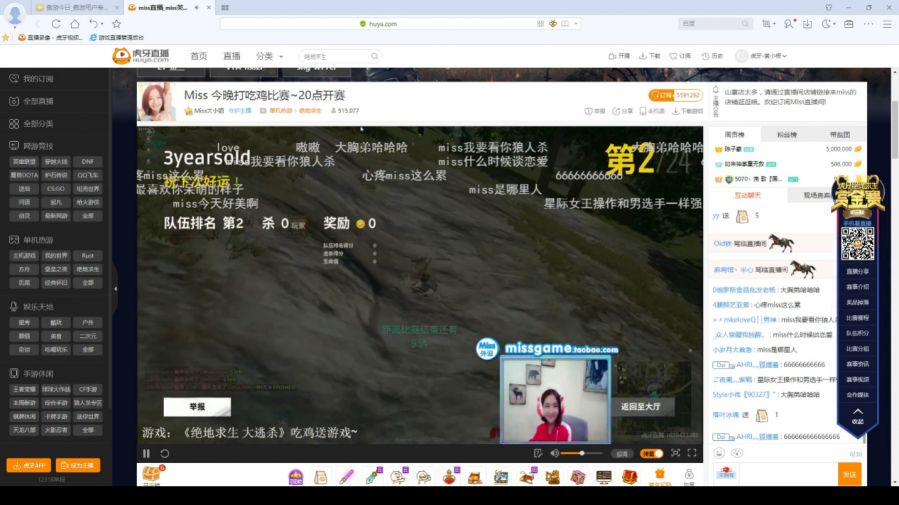Viewport: 899px width, 505px height.
Task: Open the video quality selector in player bar
Action: (x=622, y=453)
